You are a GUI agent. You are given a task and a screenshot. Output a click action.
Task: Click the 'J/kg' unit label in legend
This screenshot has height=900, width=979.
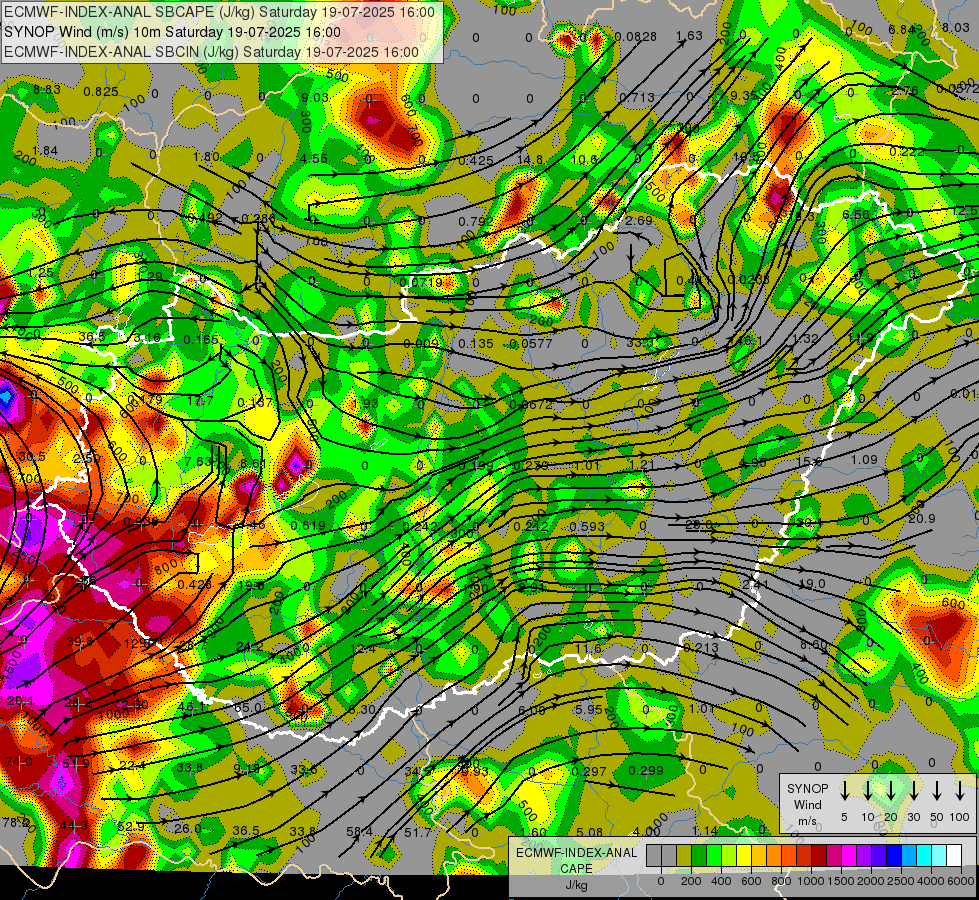click(576, 885)
